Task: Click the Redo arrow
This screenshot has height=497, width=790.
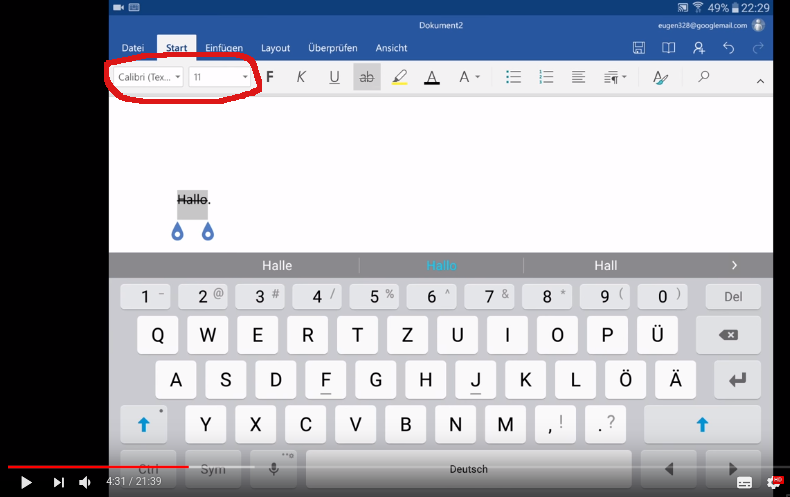Action: (758, 47)
